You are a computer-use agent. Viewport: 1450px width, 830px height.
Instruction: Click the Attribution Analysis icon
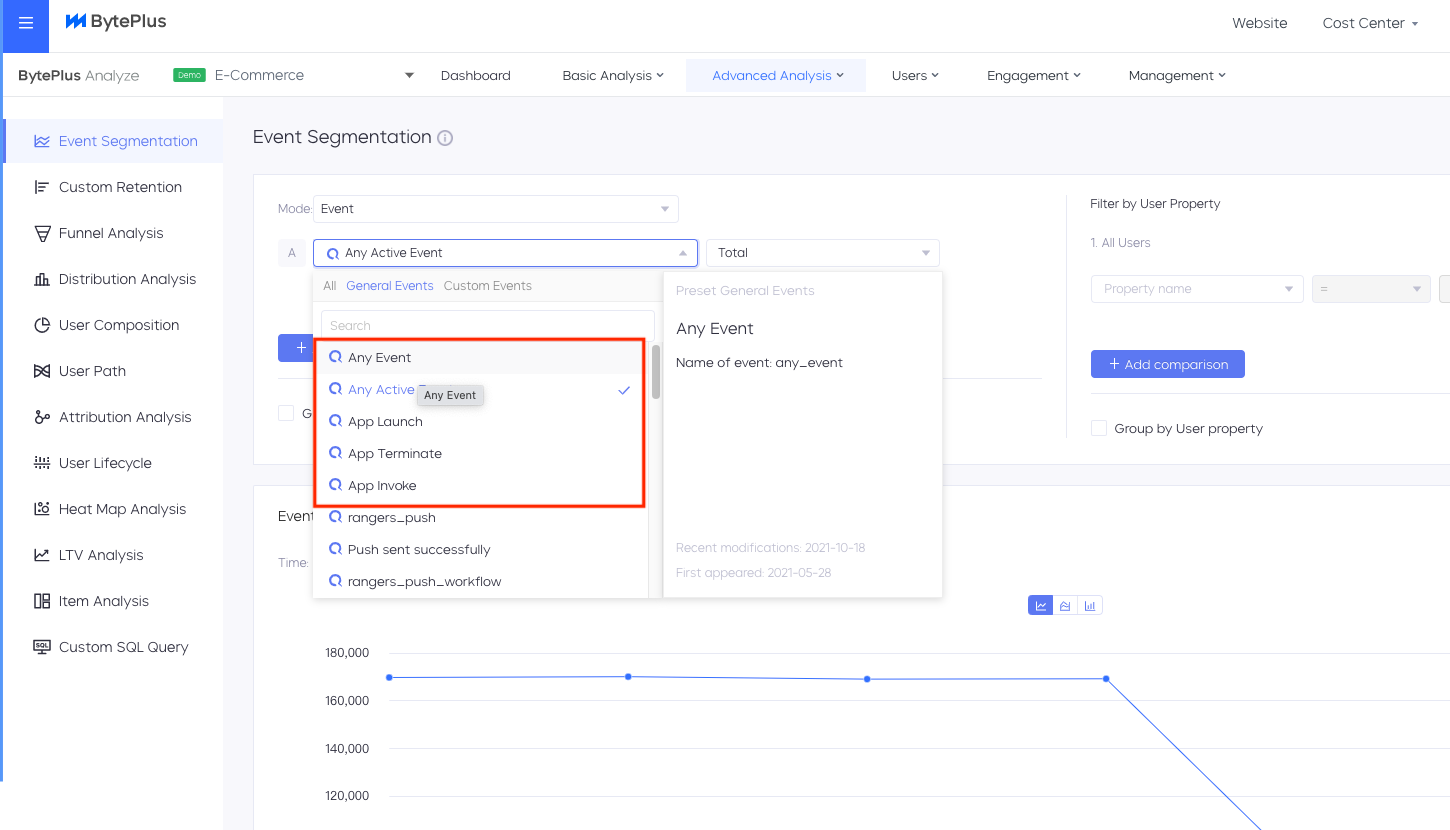click(x=42, y=417)
